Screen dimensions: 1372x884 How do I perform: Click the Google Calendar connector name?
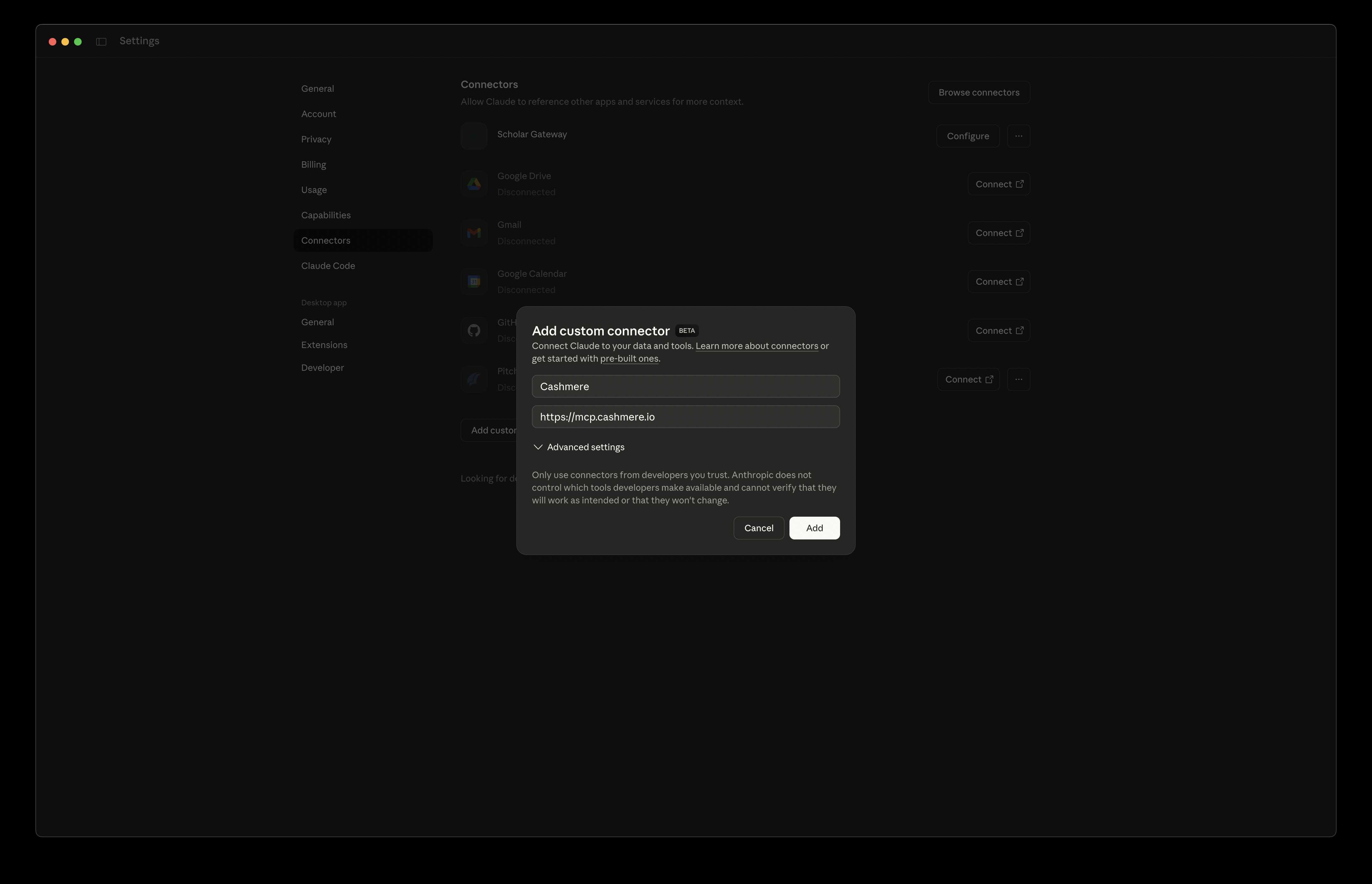tap(532, 274)
